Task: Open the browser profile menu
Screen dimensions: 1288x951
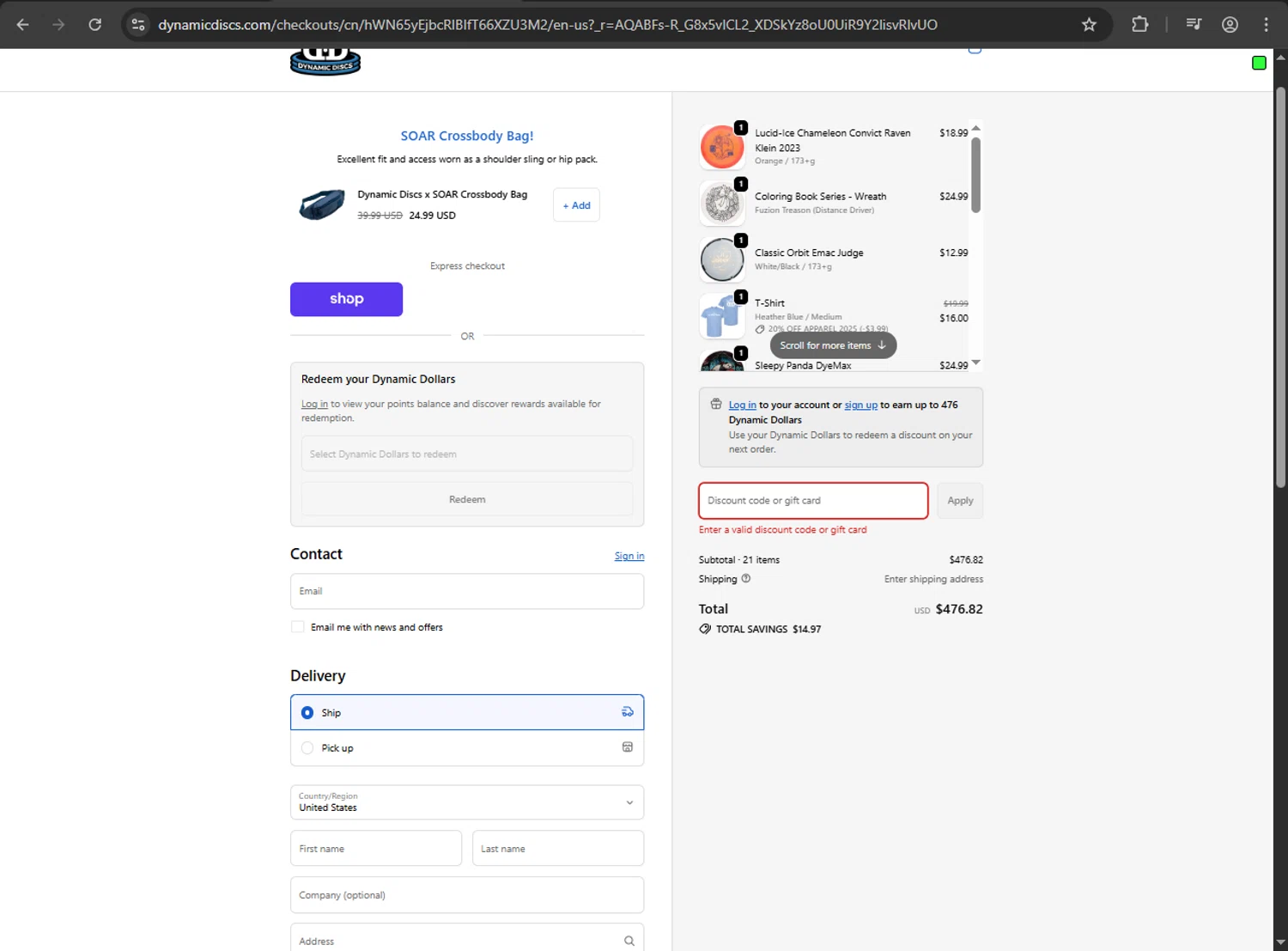Action: 1230,25
